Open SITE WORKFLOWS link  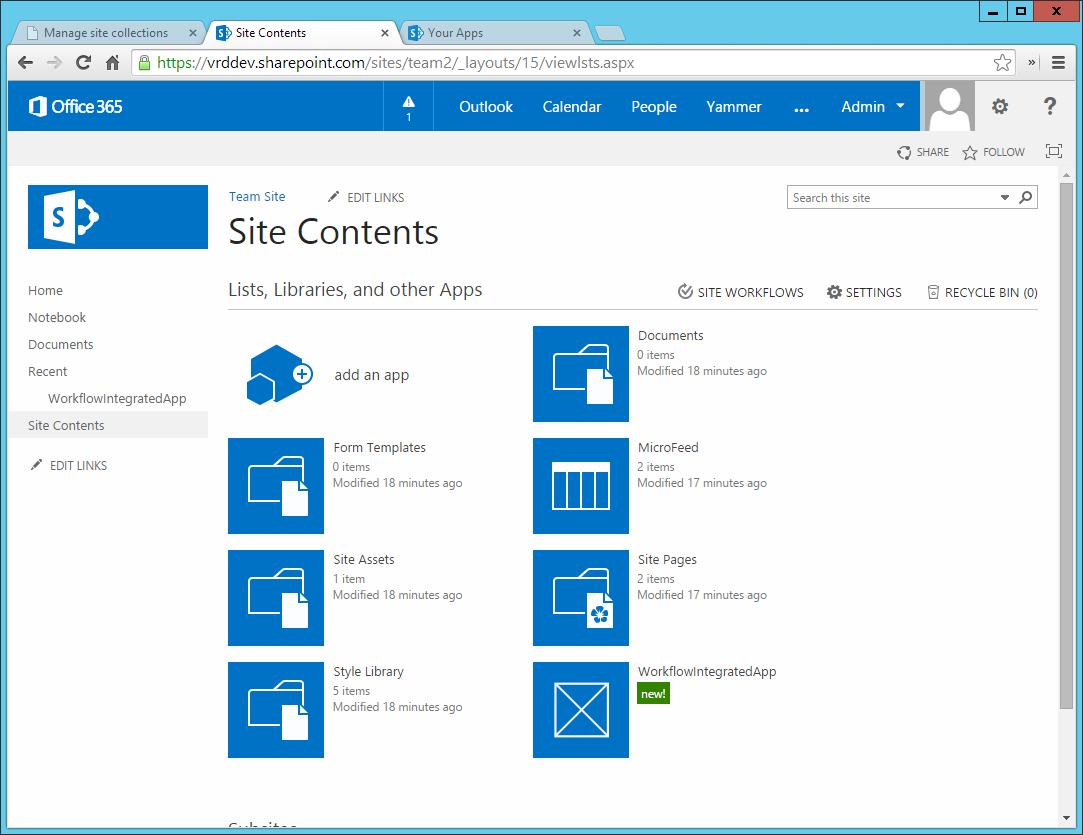click(740, 292)
